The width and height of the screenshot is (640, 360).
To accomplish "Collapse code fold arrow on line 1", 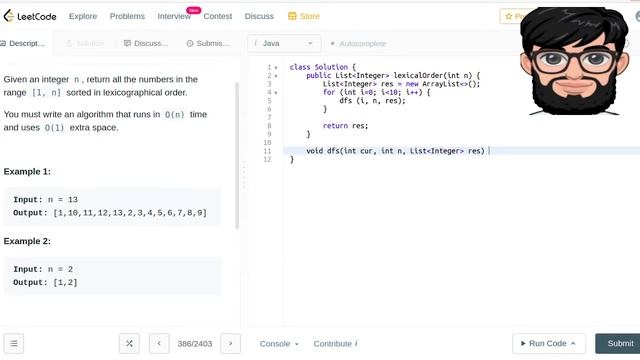I will (276, 67).
